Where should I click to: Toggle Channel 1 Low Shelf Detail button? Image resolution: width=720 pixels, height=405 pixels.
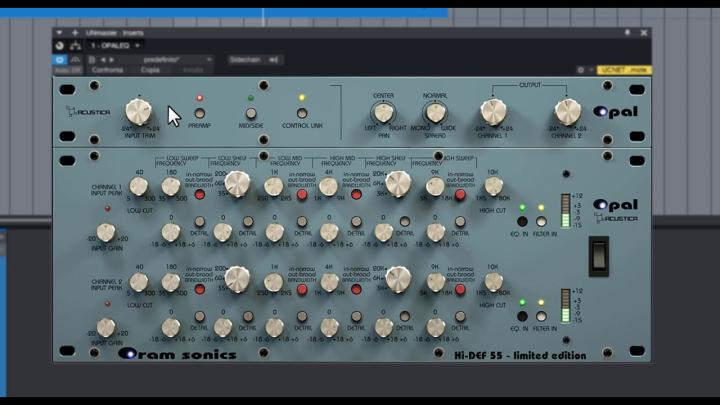(x=248, y=222)
